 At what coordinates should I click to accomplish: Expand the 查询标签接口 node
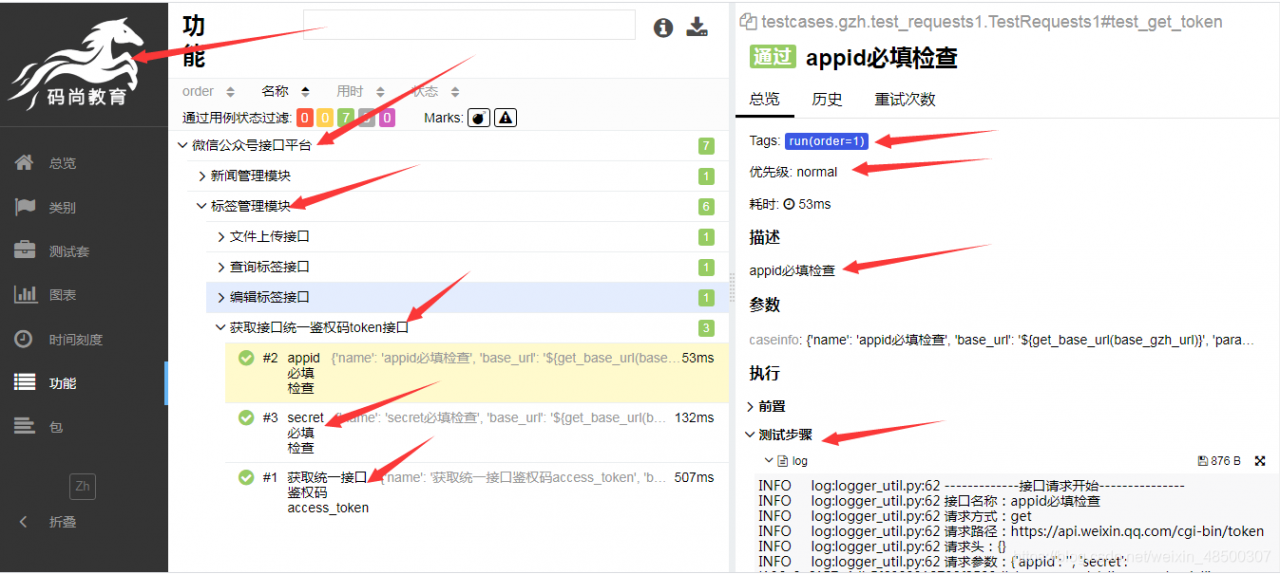tap(221, 267)
